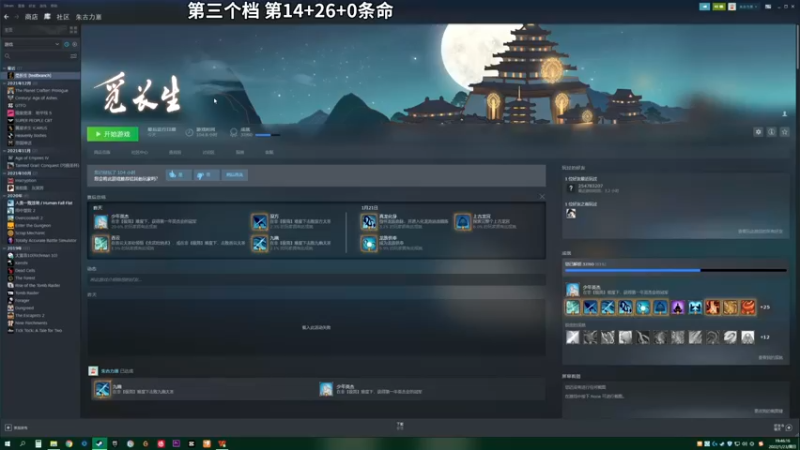
Task: Click the purple unlocked achievement icon
Action: 678,307
